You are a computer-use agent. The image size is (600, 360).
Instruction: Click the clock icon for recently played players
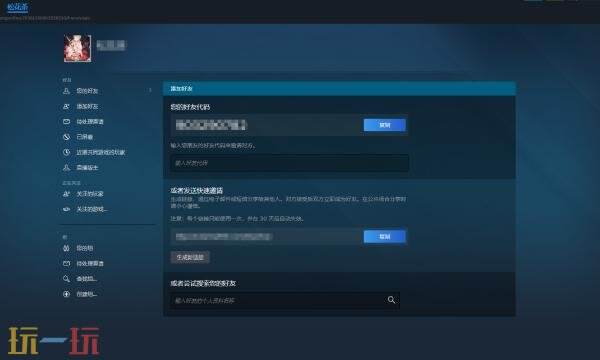click(66, 152)
